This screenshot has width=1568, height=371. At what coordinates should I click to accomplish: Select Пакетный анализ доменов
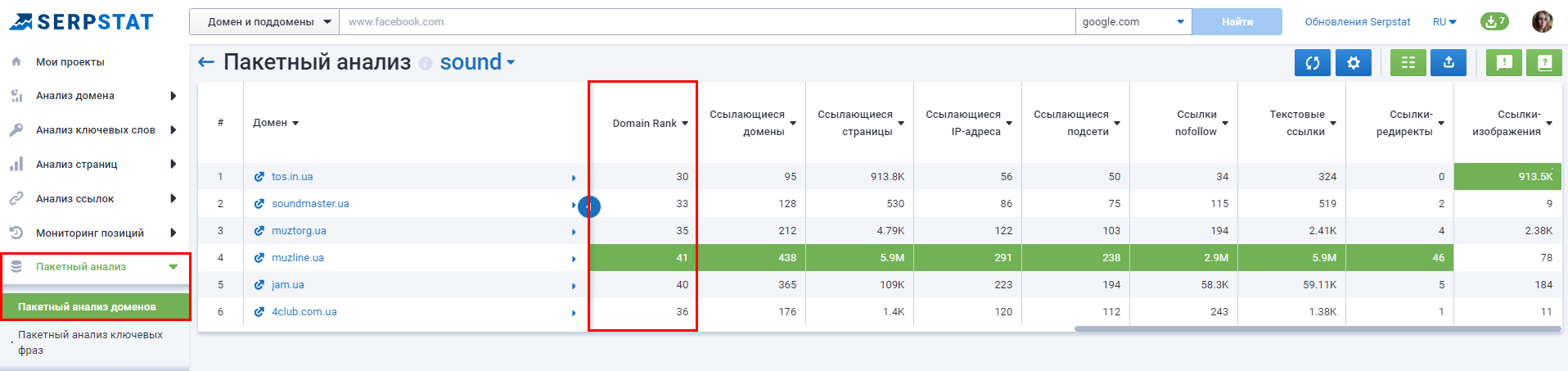[x=96, y=306]
